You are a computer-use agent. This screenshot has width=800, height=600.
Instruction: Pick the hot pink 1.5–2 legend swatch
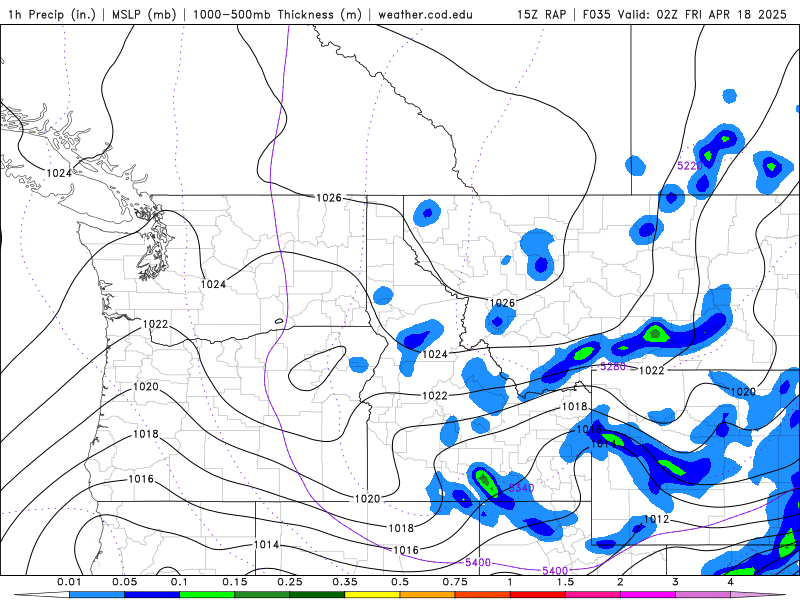[x=593, y=595]
